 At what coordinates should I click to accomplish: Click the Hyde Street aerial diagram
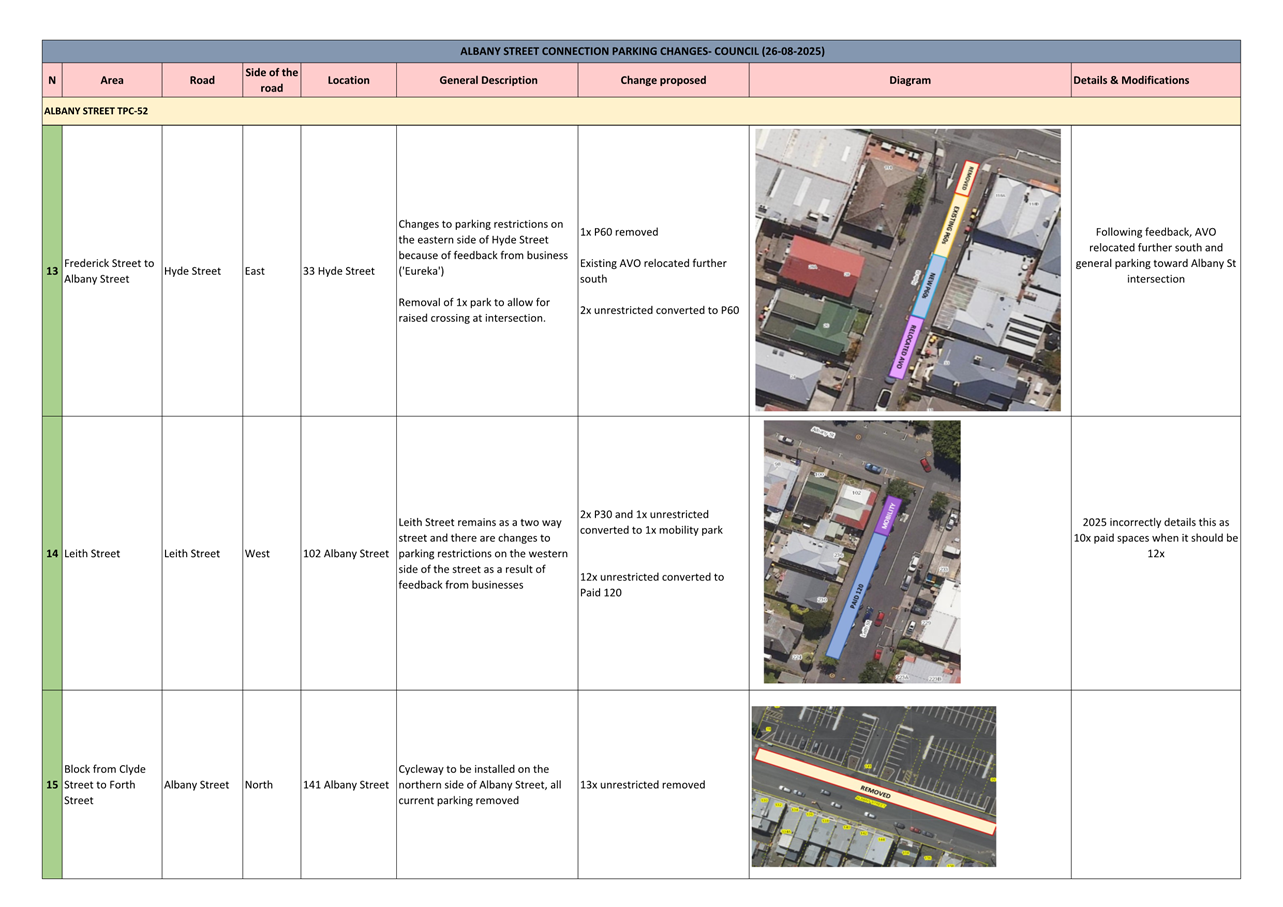tap(907, 270)
